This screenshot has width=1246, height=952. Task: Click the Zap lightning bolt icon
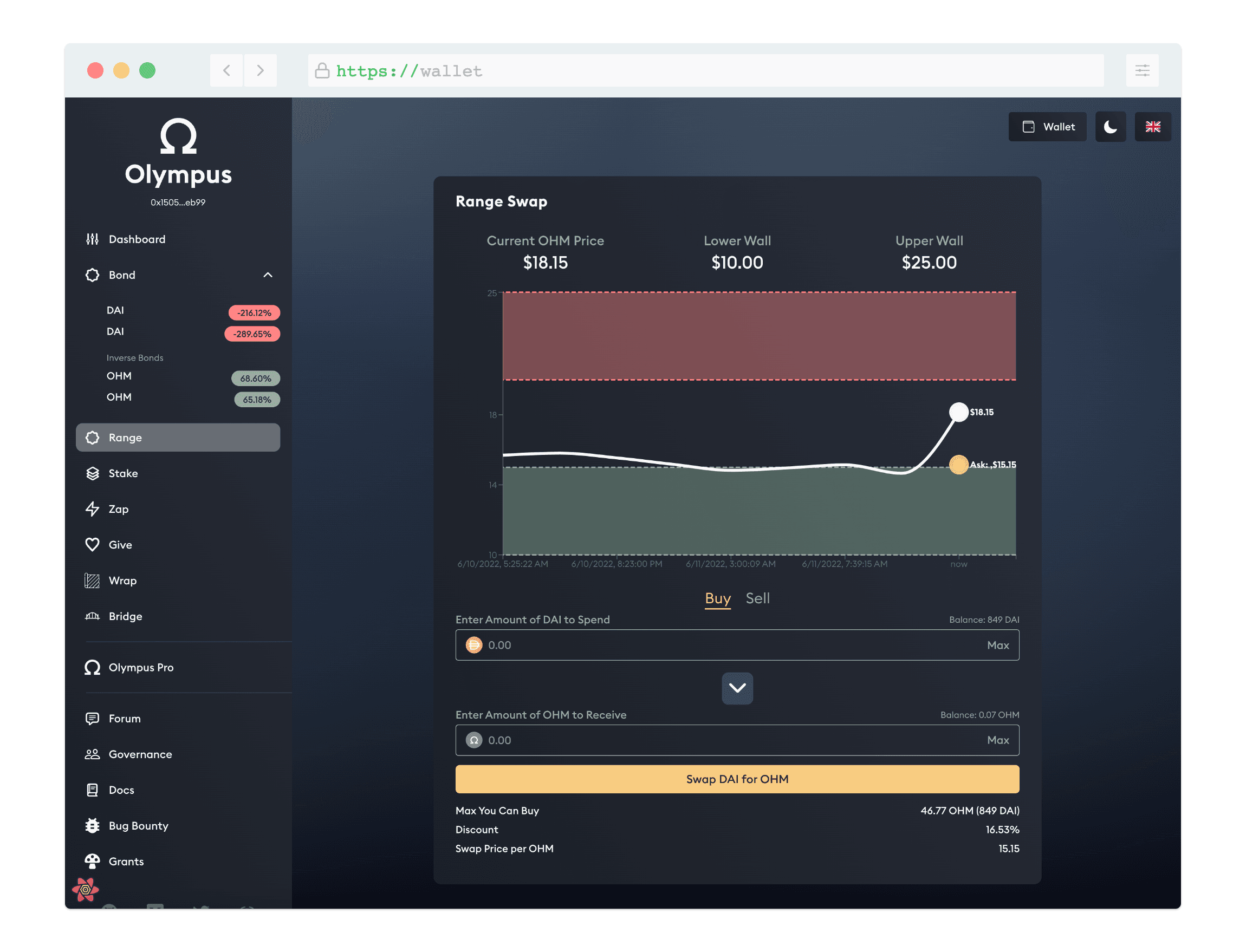tap(93, 509)
